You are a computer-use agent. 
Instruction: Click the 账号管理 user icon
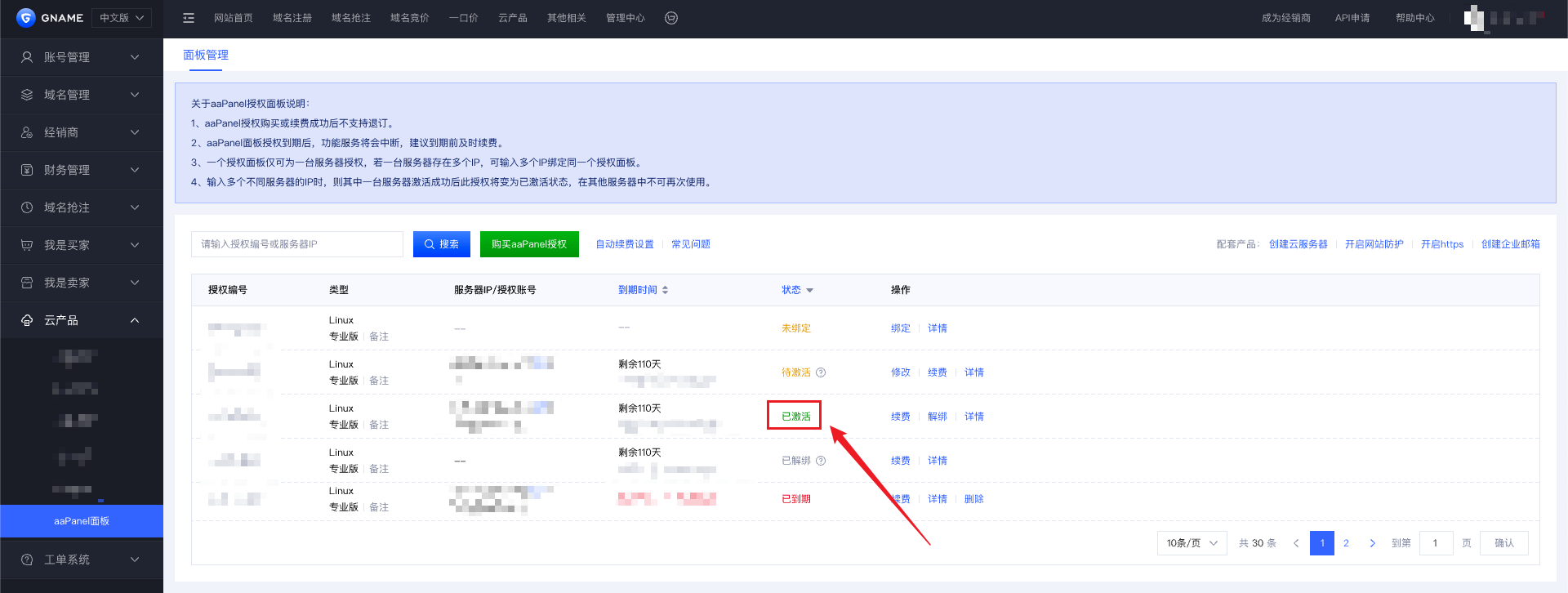point(27,57)
